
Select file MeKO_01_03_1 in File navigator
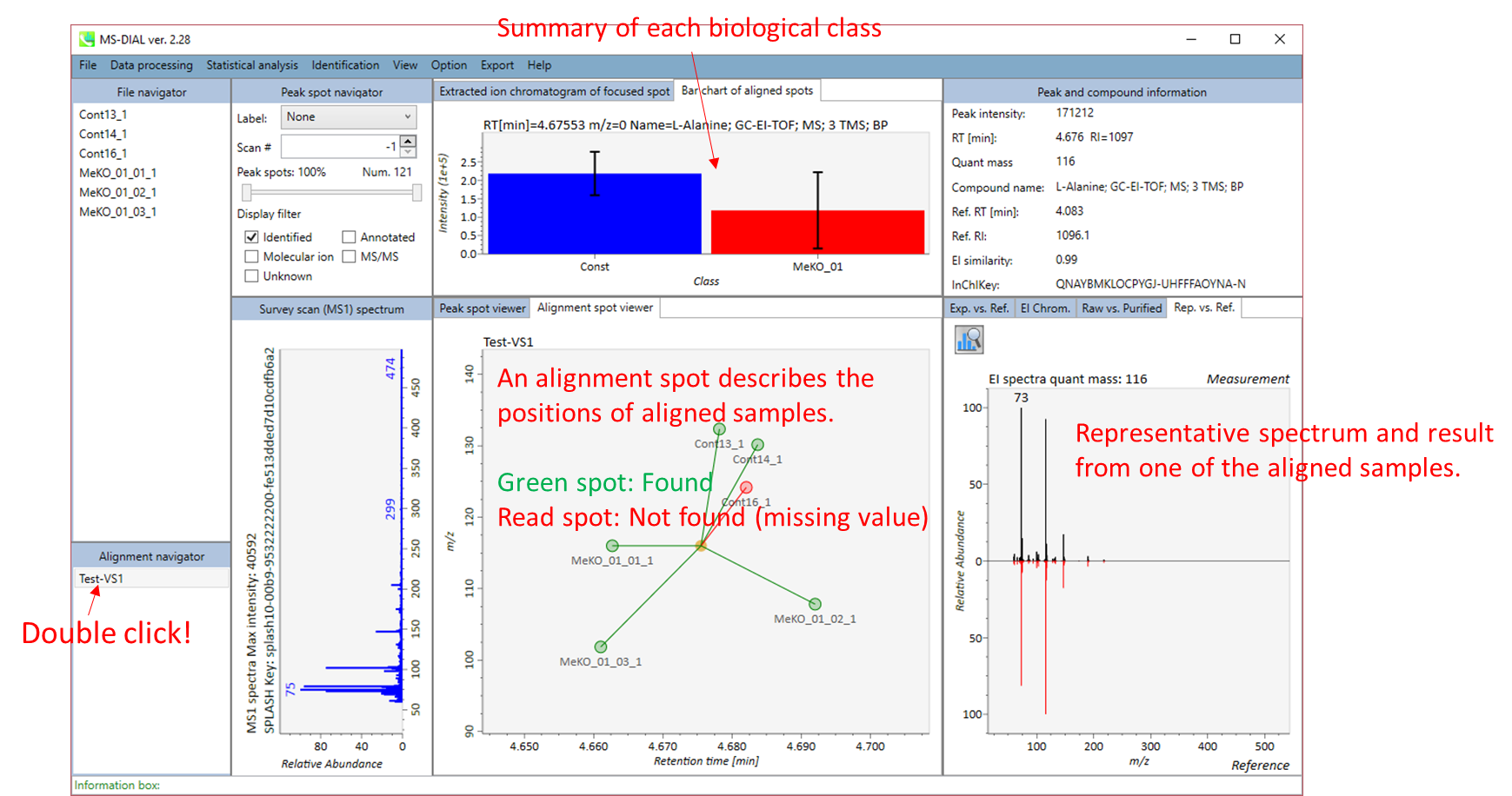click(117, 212)
